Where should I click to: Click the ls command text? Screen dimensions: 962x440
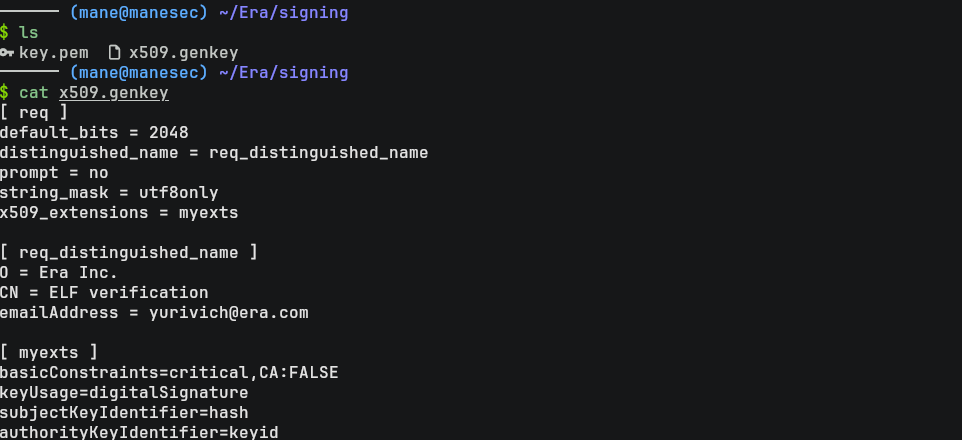coord(28,32)
